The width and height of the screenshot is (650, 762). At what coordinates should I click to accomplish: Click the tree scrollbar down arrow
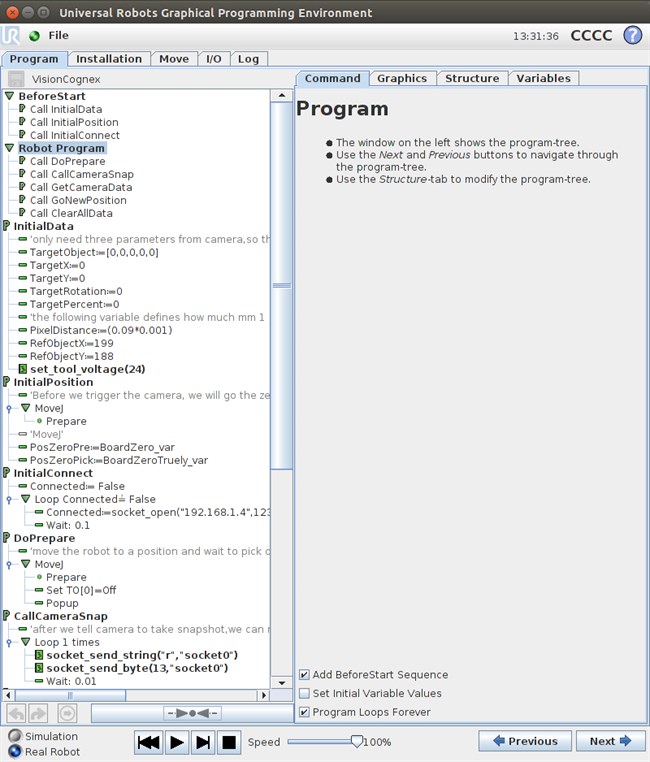[x=282, y=683]
